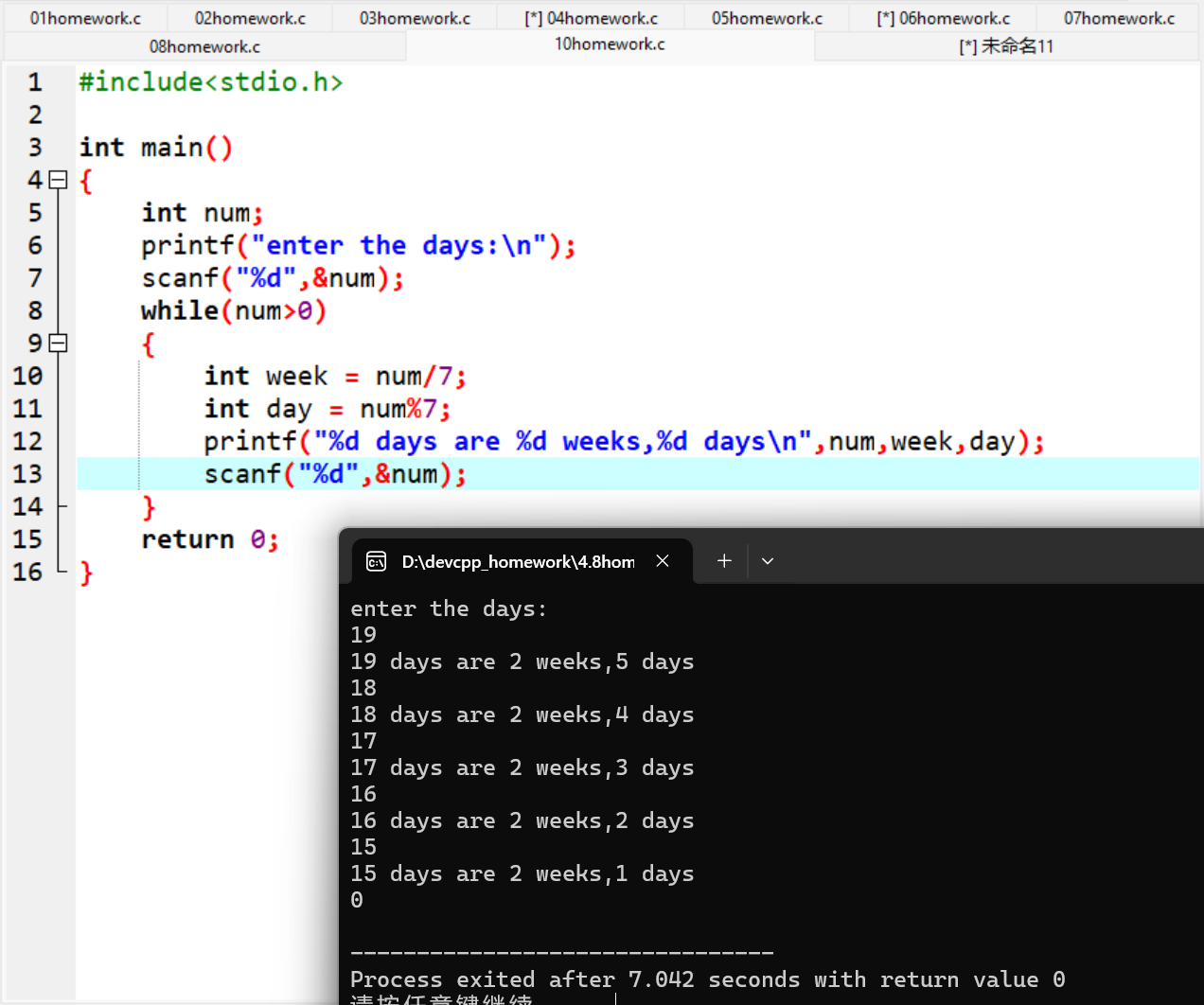Click the console icon in the terminal tab
This screenshot has height=1005, width=1204.
376,562
